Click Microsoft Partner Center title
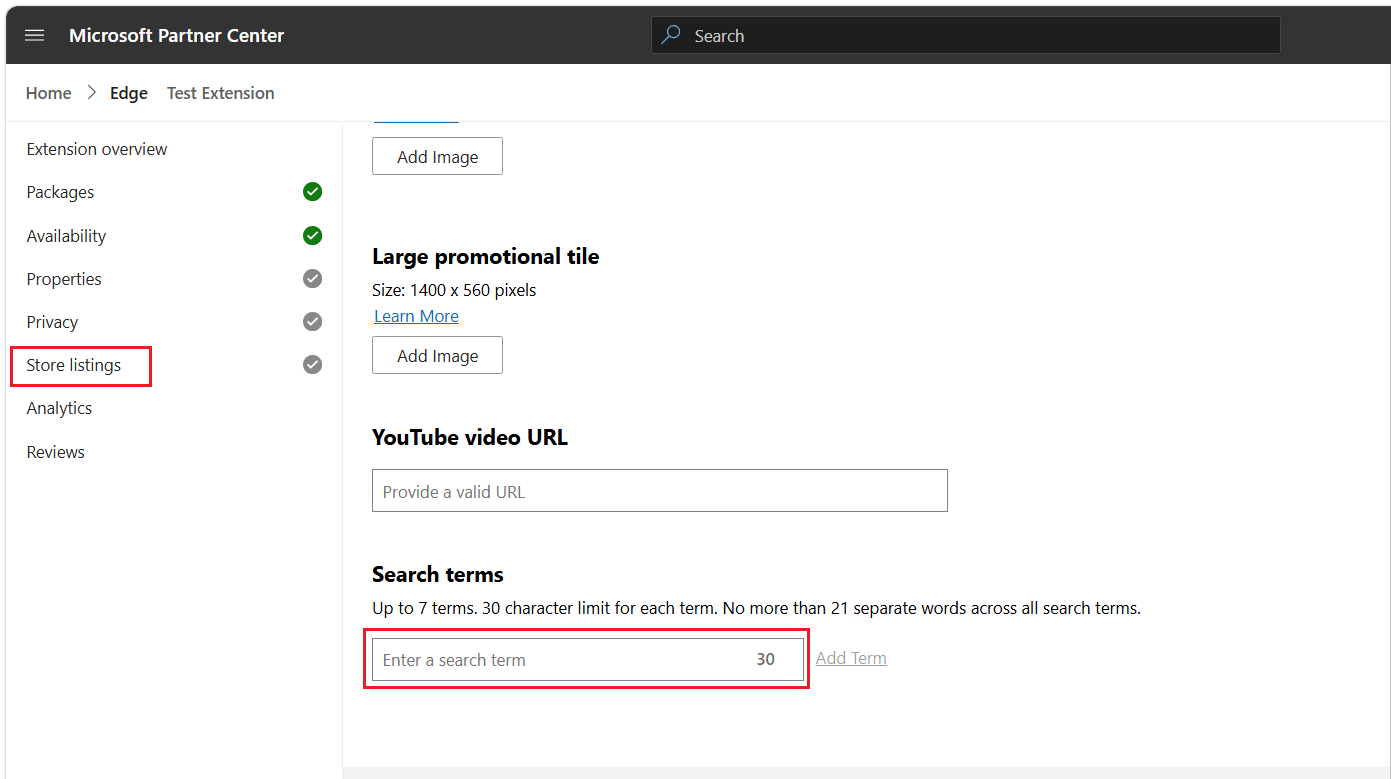Image resolution: width=1391 pixels, height=779 pixels. coord(177,35)
